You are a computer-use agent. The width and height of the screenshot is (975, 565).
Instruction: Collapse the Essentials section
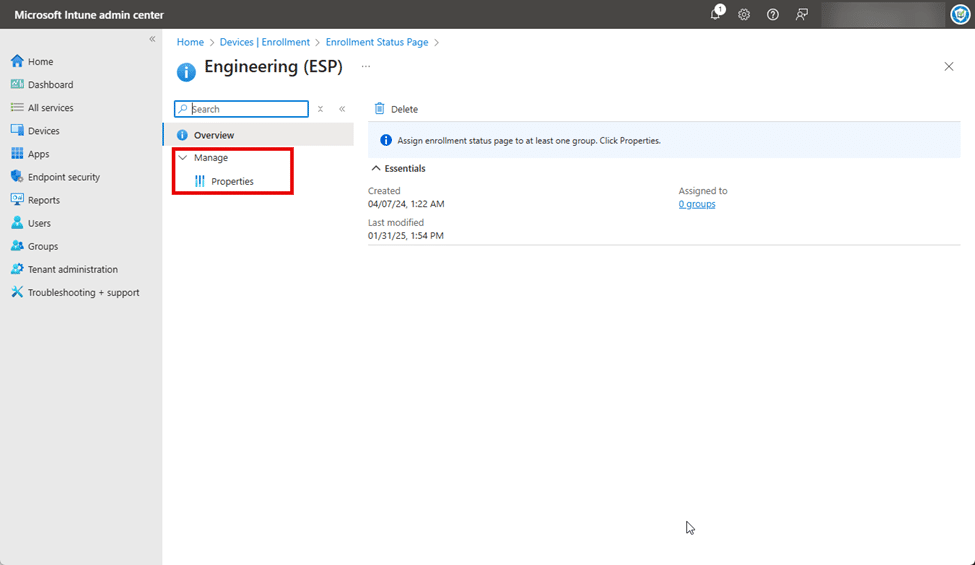click(376, 168)
